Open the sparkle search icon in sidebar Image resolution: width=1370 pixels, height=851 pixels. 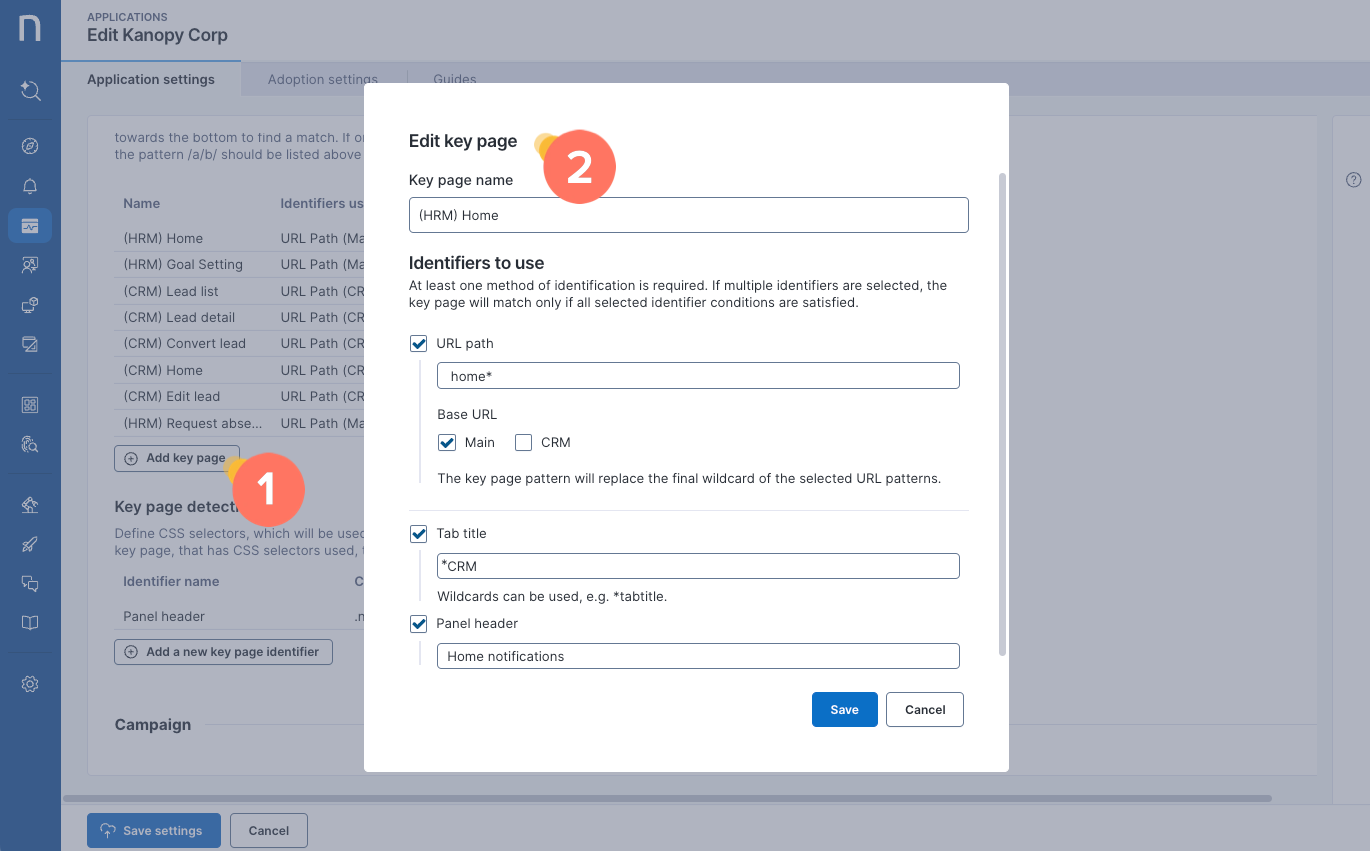[x=30, y=91]
